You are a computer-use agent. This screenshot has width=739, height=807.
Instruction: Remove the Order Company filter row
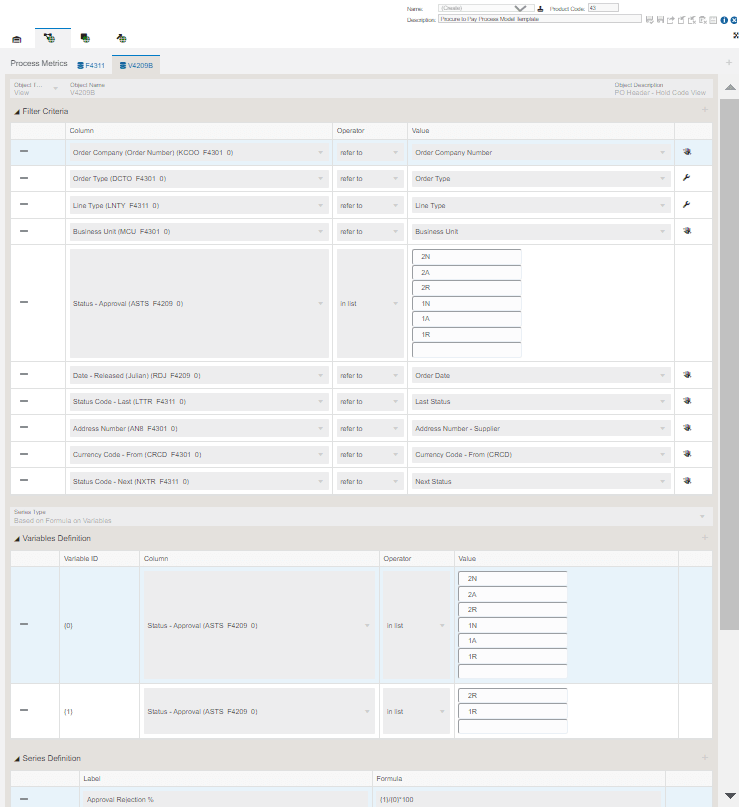pyautogui.click(x=24, y=151)
